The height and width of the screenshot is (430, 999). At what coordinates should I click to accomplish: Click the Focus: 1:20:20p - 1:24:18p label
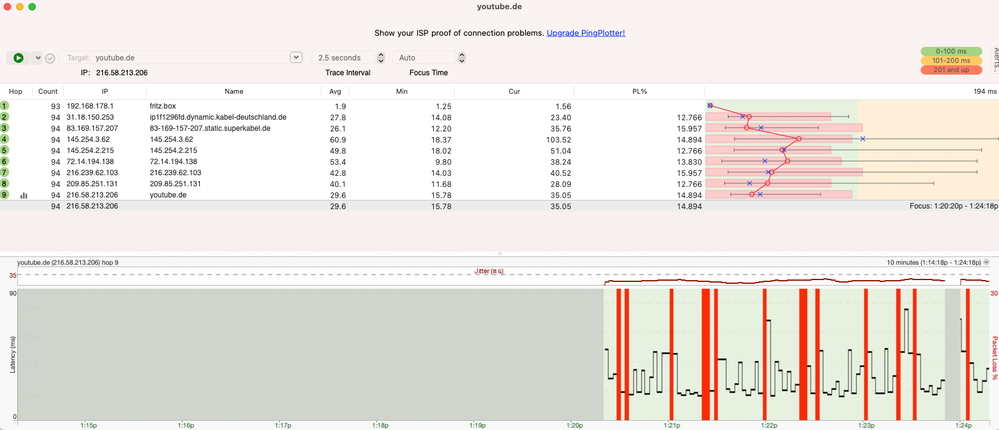(x=954, y=206)
